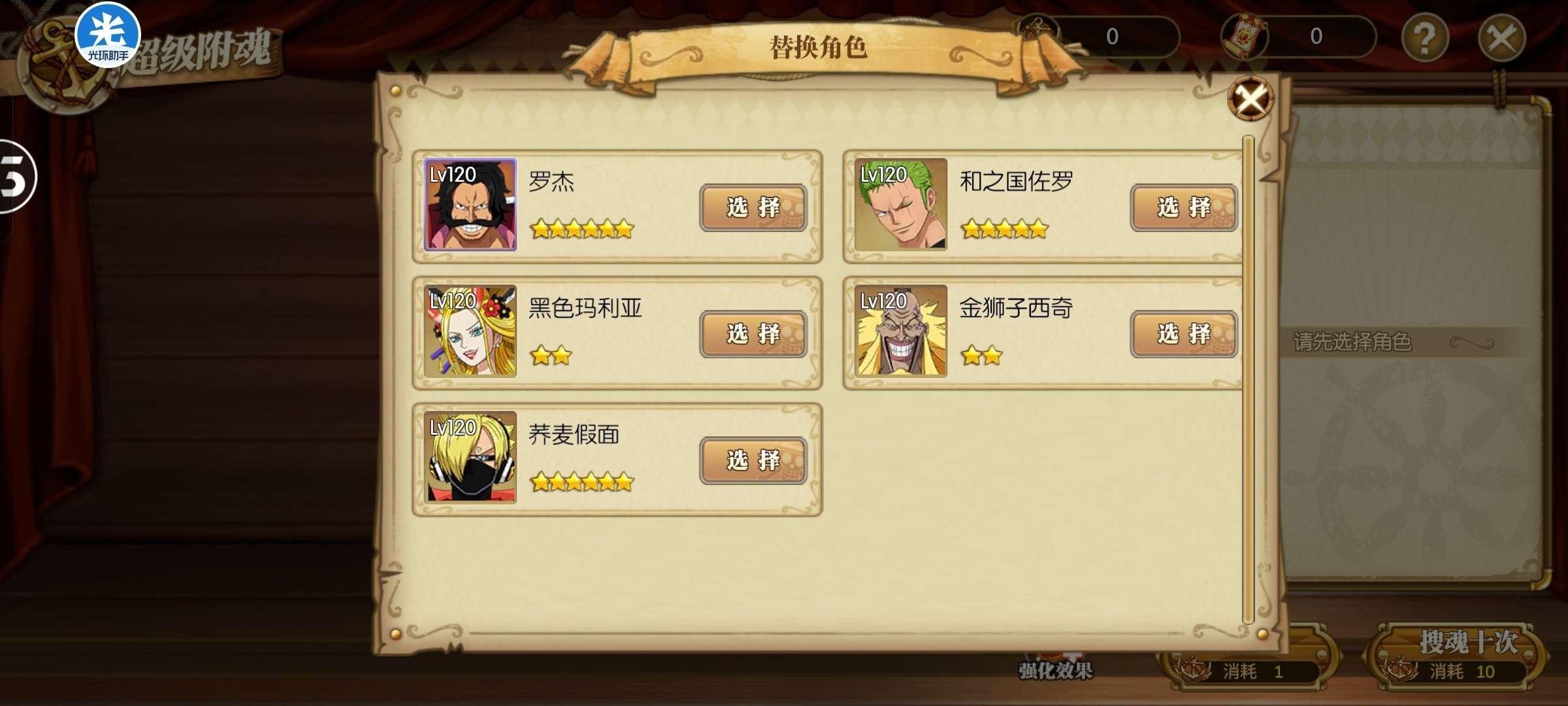The image size is (1568, 706).
Task: Click the crossed-tools exit icon
Action: tap(1502, 38)
